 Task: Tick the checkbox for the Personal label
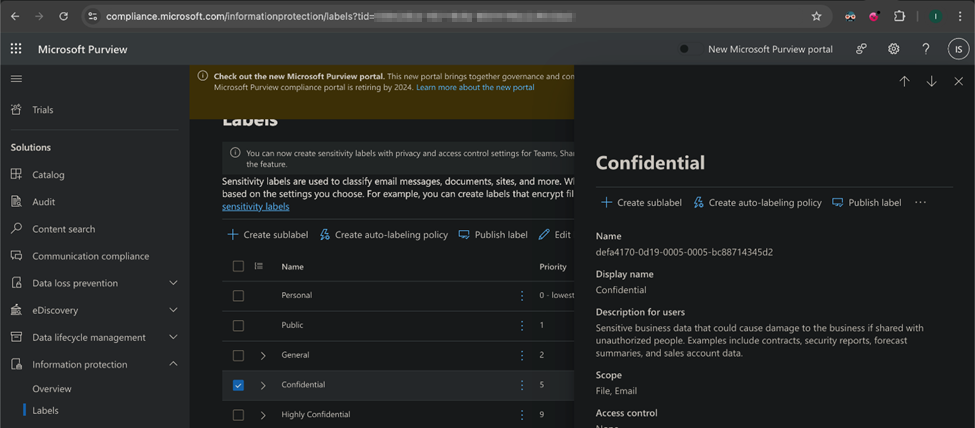pyautogui.click(x=238, y=296)
